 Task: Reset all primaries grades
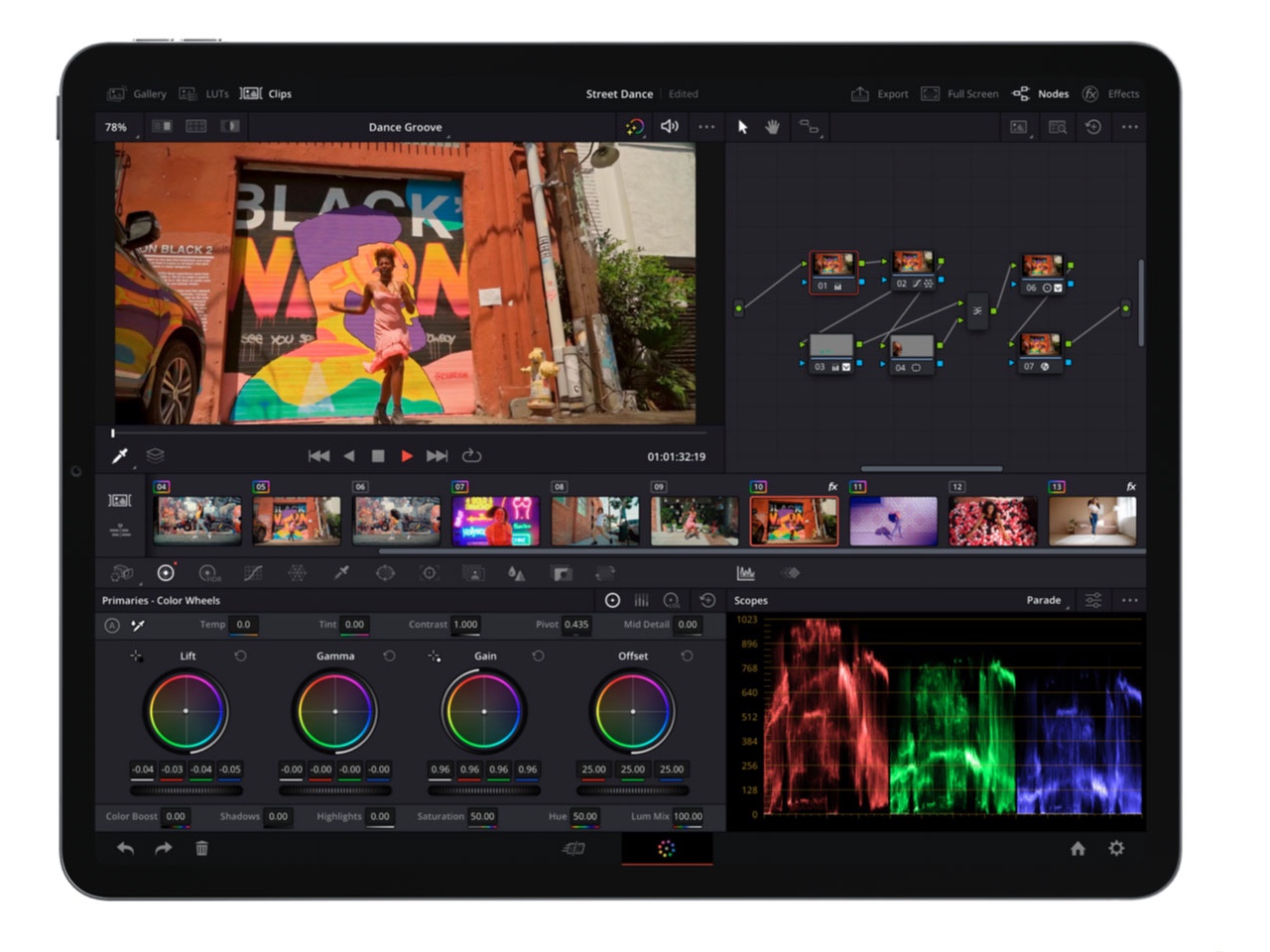coord(707,600)
